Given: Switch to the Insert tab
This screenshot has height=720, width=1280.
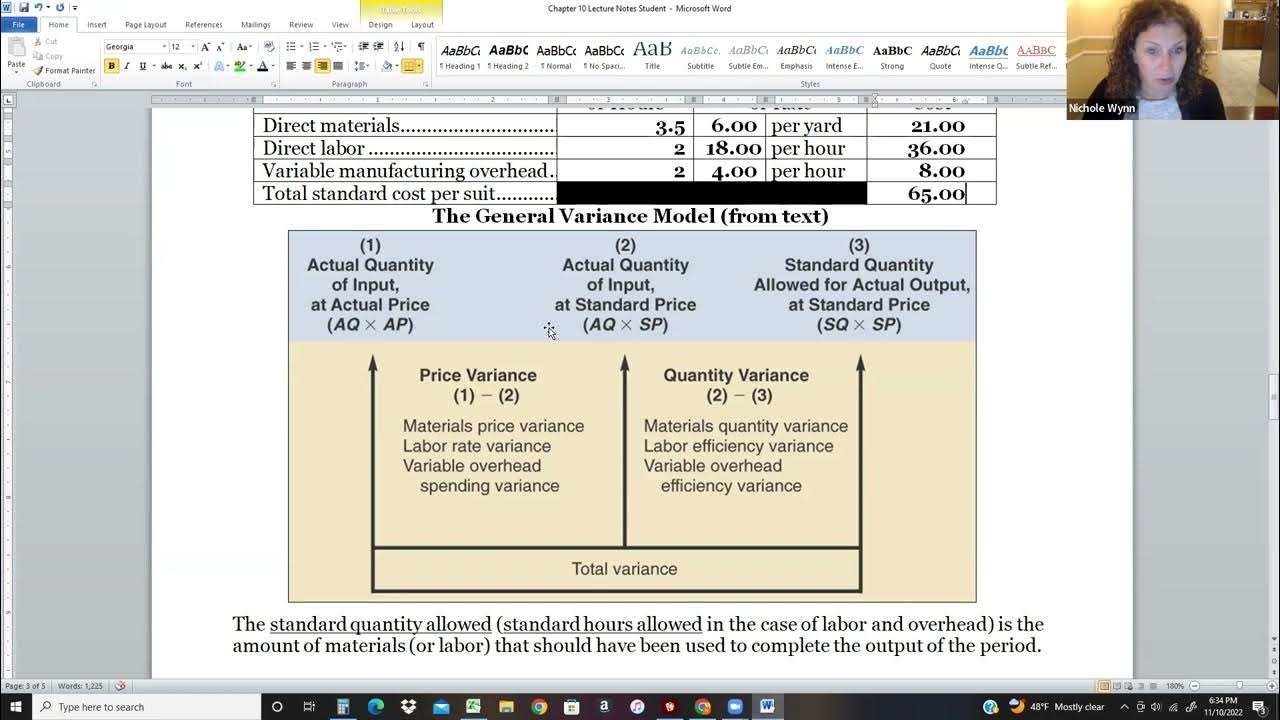Looking at the screenshot, I should pyautogui.click(x=97, y=24).
